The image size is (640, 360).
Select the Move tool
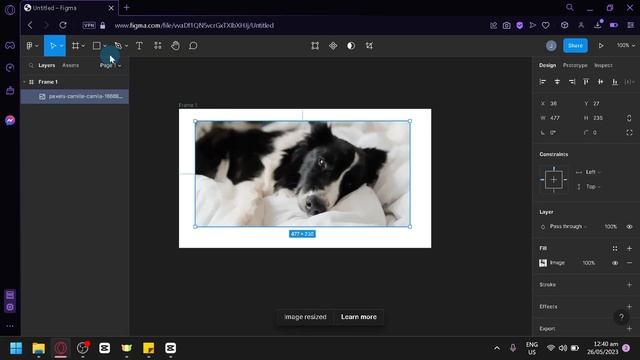52,46
